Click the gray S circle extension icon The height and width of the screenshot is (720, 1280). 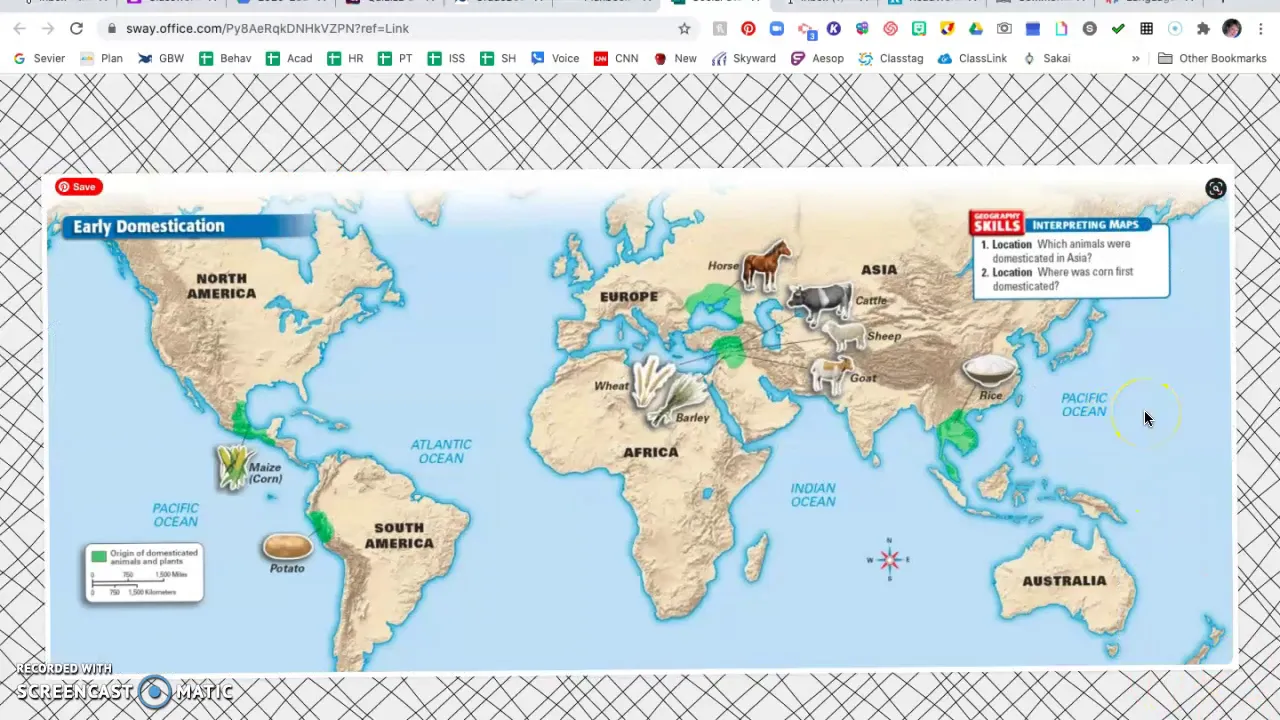1089,29
